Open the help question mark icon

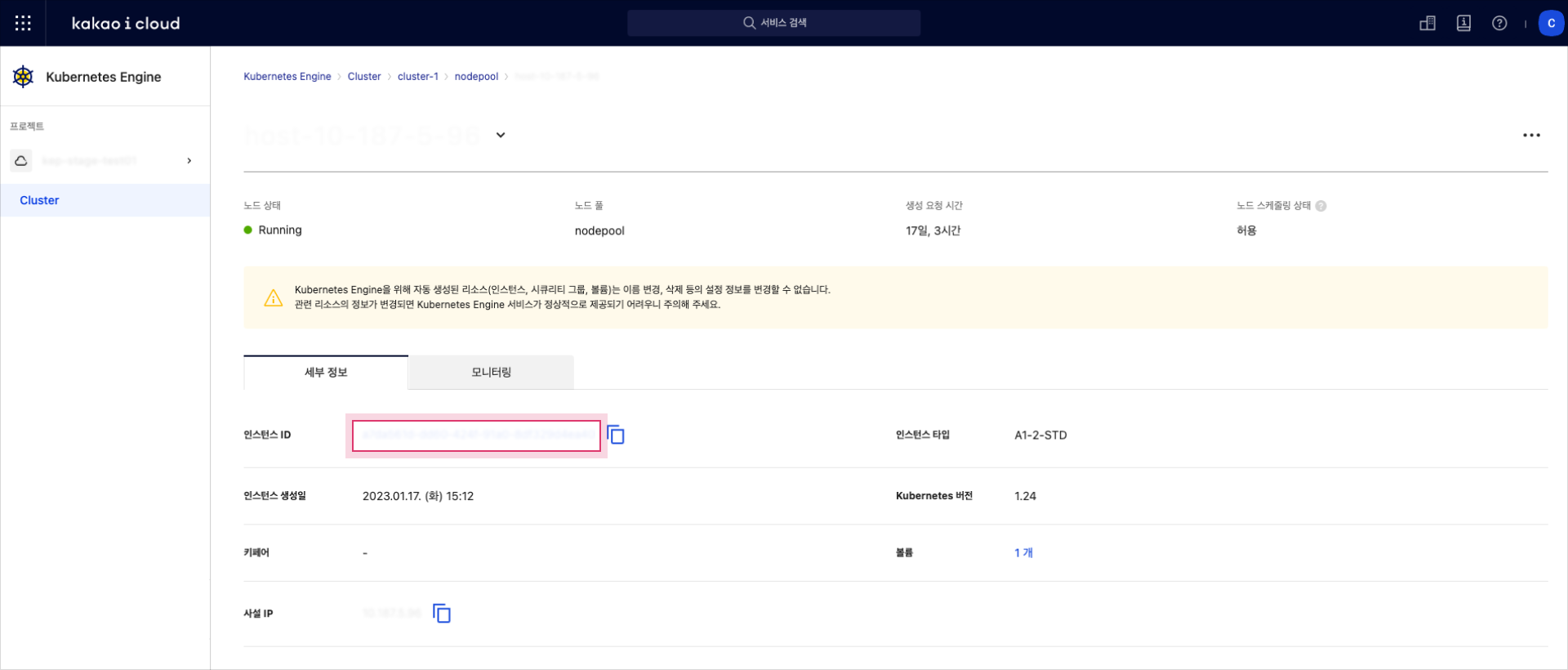pyautogui.click(x=1499, y=23)
